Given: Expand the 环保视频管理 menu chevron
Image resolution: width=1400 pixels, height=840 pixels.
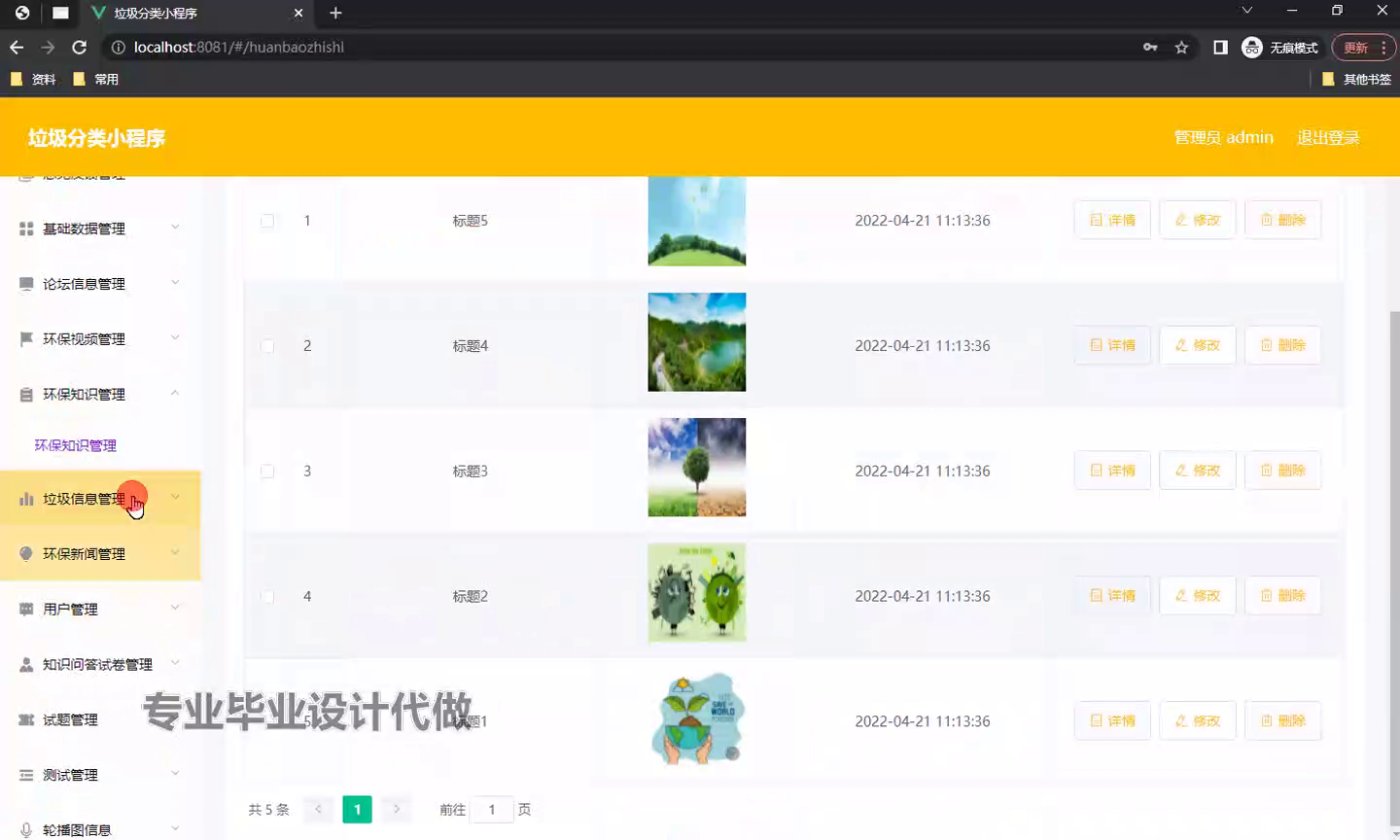Looking at the screenshot, I should 175,338.
